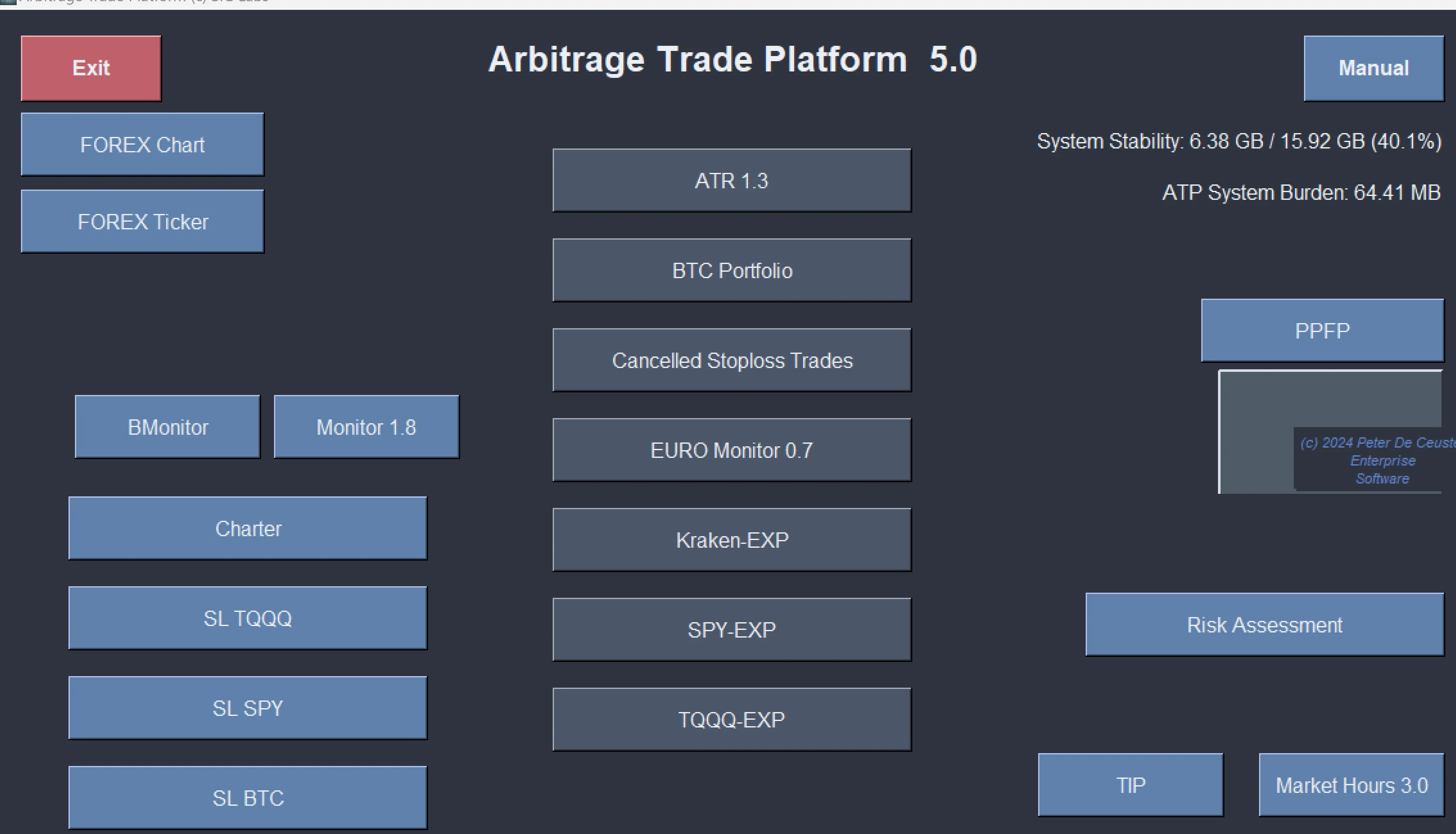Select the SPY-EXP button
Screen dimensions: 1456x834
click(731, 630)
